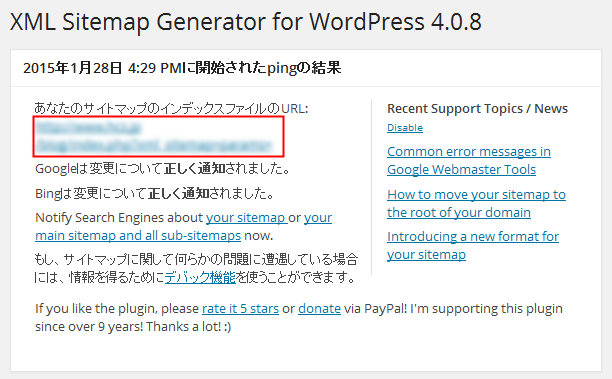
Task: Click the Japanese troubleshooting paragraph about sitemap problems
Action: coord(196,269)
